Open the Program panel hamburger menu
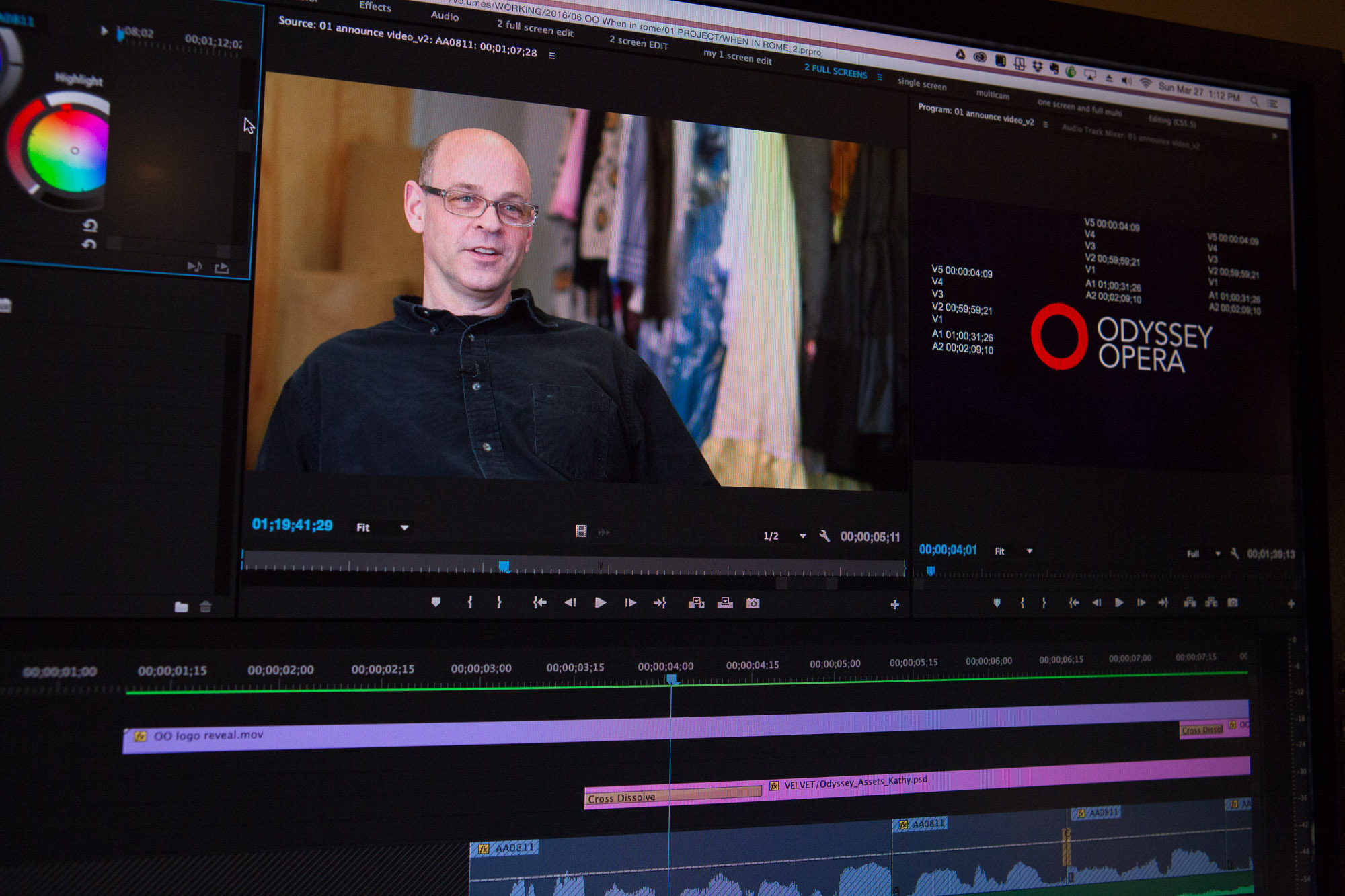This screenshot has width=1345, height=896. point(1045,124)
